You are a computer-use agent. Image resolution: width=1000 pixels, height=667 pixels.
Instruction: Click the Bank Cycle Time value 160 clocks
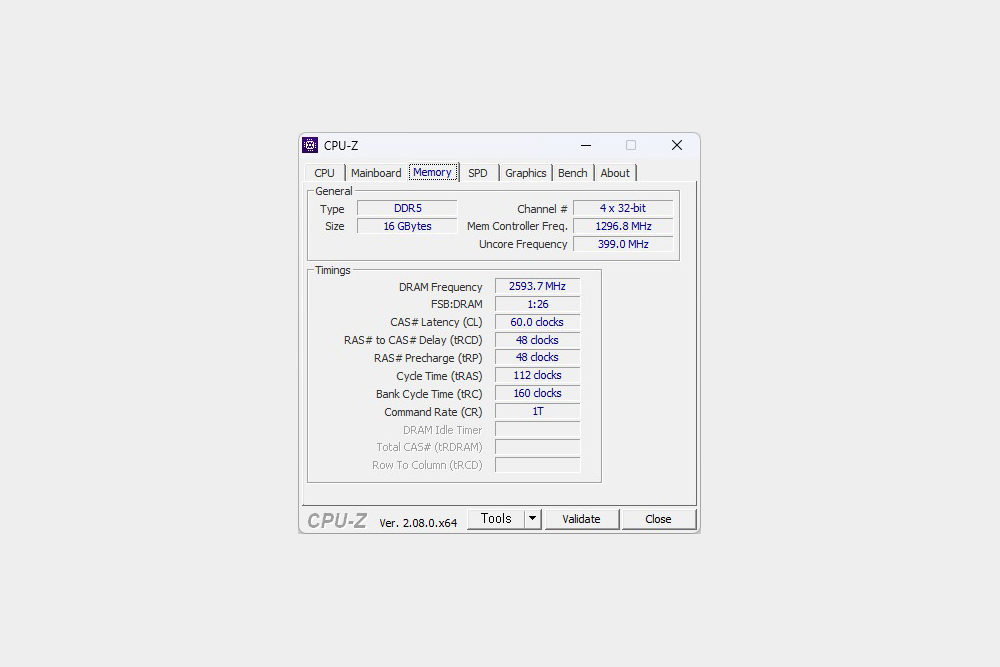tap(537, 393)
